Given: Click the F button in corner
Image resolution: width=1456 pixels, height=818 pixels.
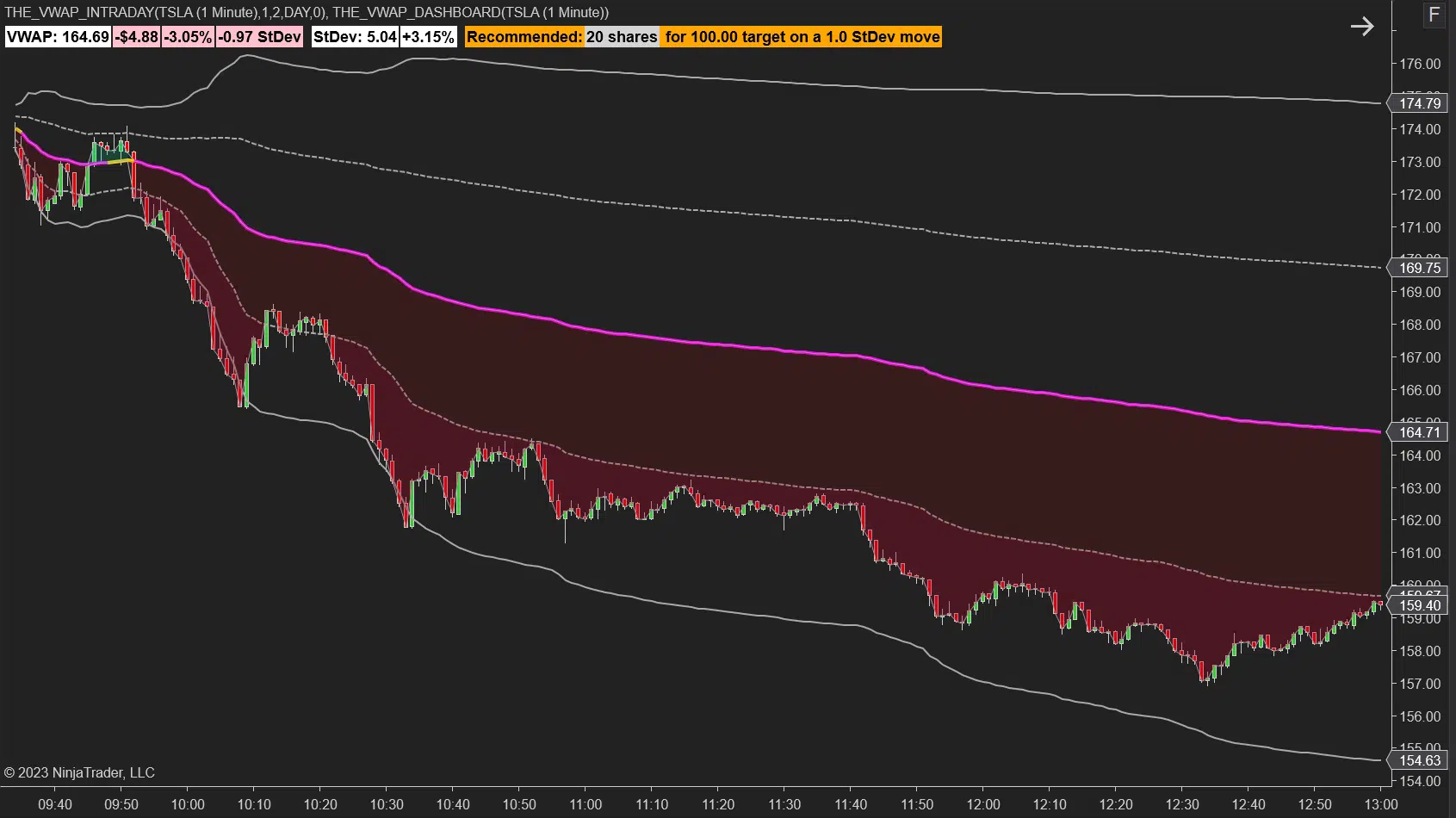Looking at the screenshot, I should [x=1434, y=15].
